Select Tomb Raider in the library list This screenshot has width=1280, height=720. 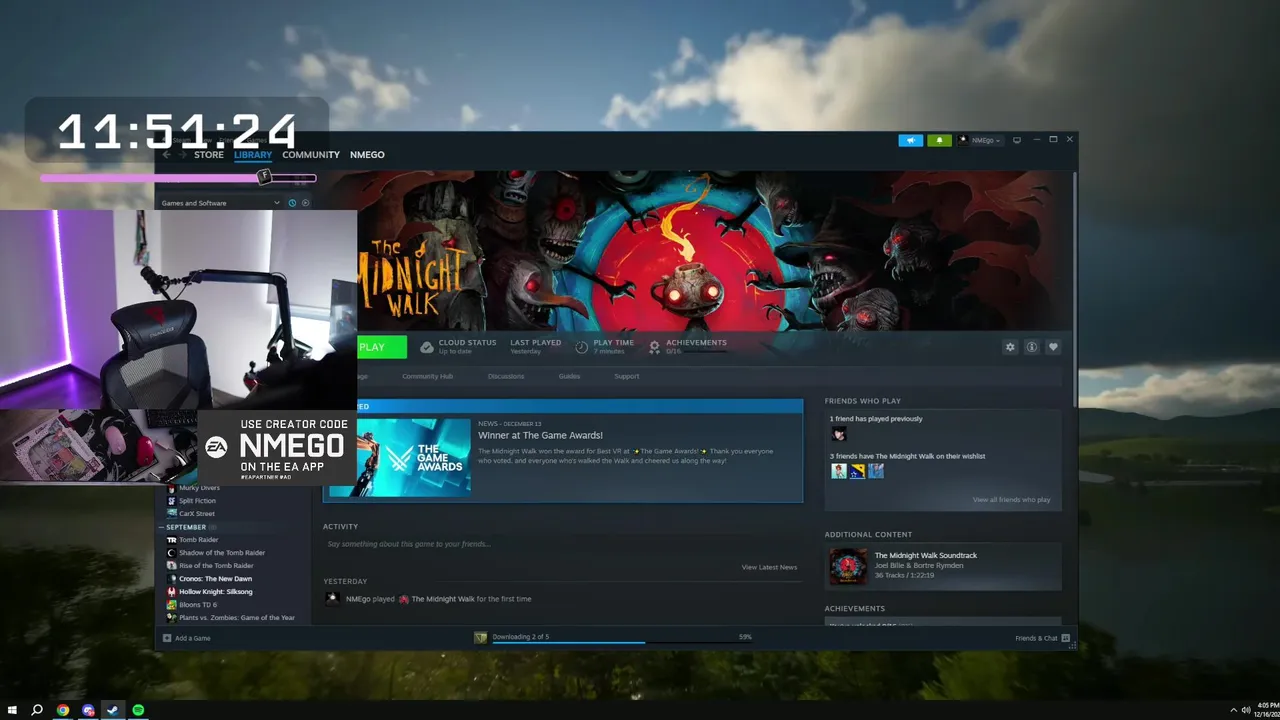pos(198,540)
